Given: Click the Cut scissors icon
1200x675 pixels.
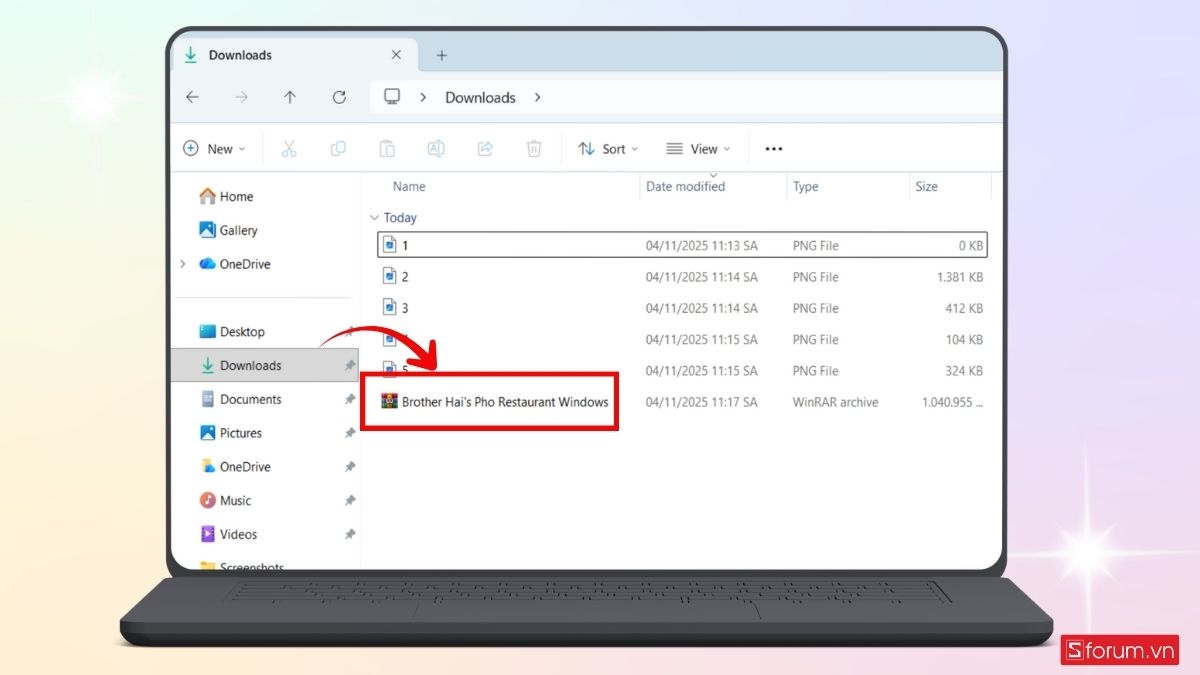Looking at the screenshot, I should 289,149.
